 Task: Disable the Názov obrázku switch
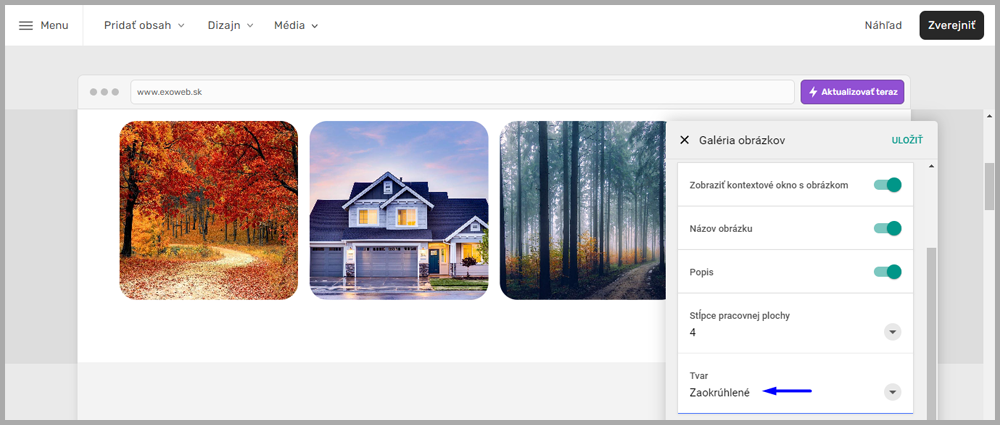(888, 229)
